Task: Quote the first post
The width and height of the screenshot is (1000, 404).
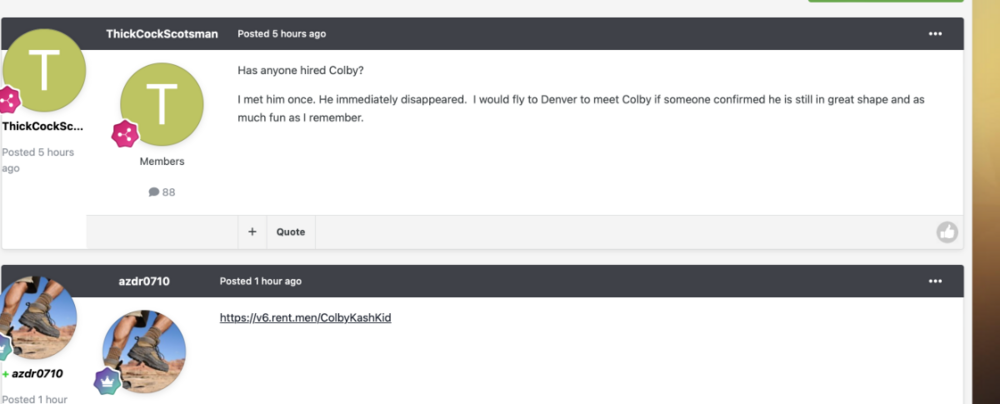Action: pos(290,232)
